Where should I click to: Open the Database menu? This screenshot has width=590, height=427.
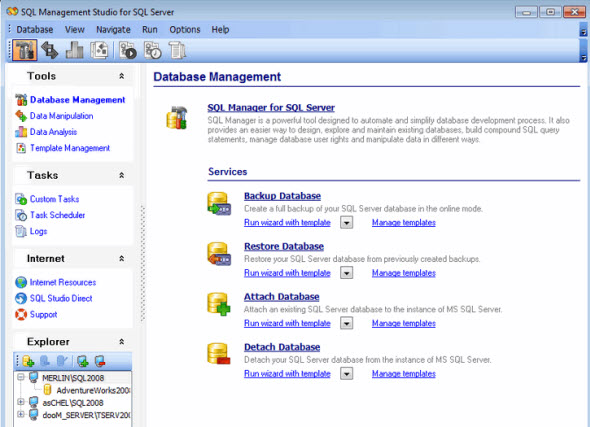click(x=35, y=30)
